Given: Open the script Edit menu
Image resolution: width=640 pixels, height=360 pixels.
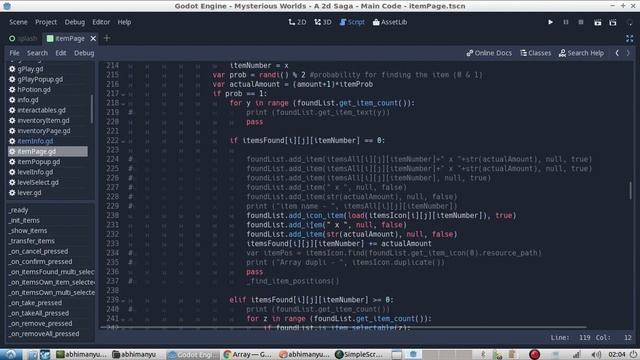Looking at the screenshot, I should click(61, 53).
